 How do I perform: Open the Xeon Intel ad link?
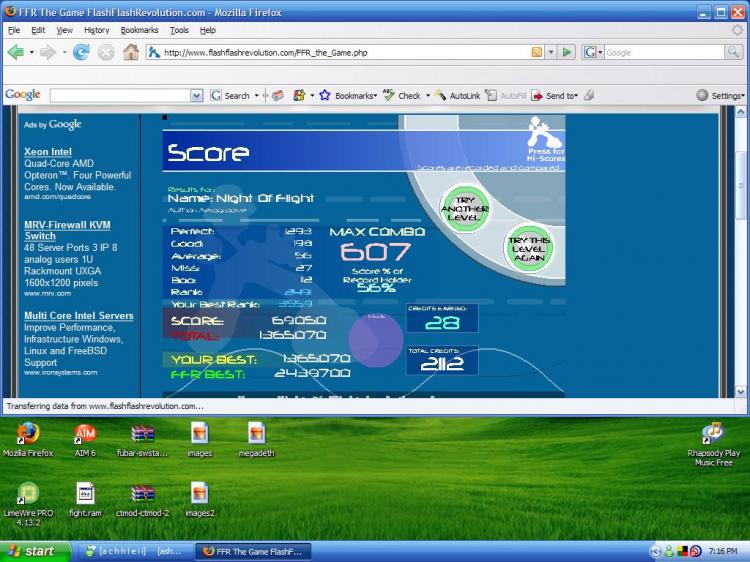coord(48,152)
